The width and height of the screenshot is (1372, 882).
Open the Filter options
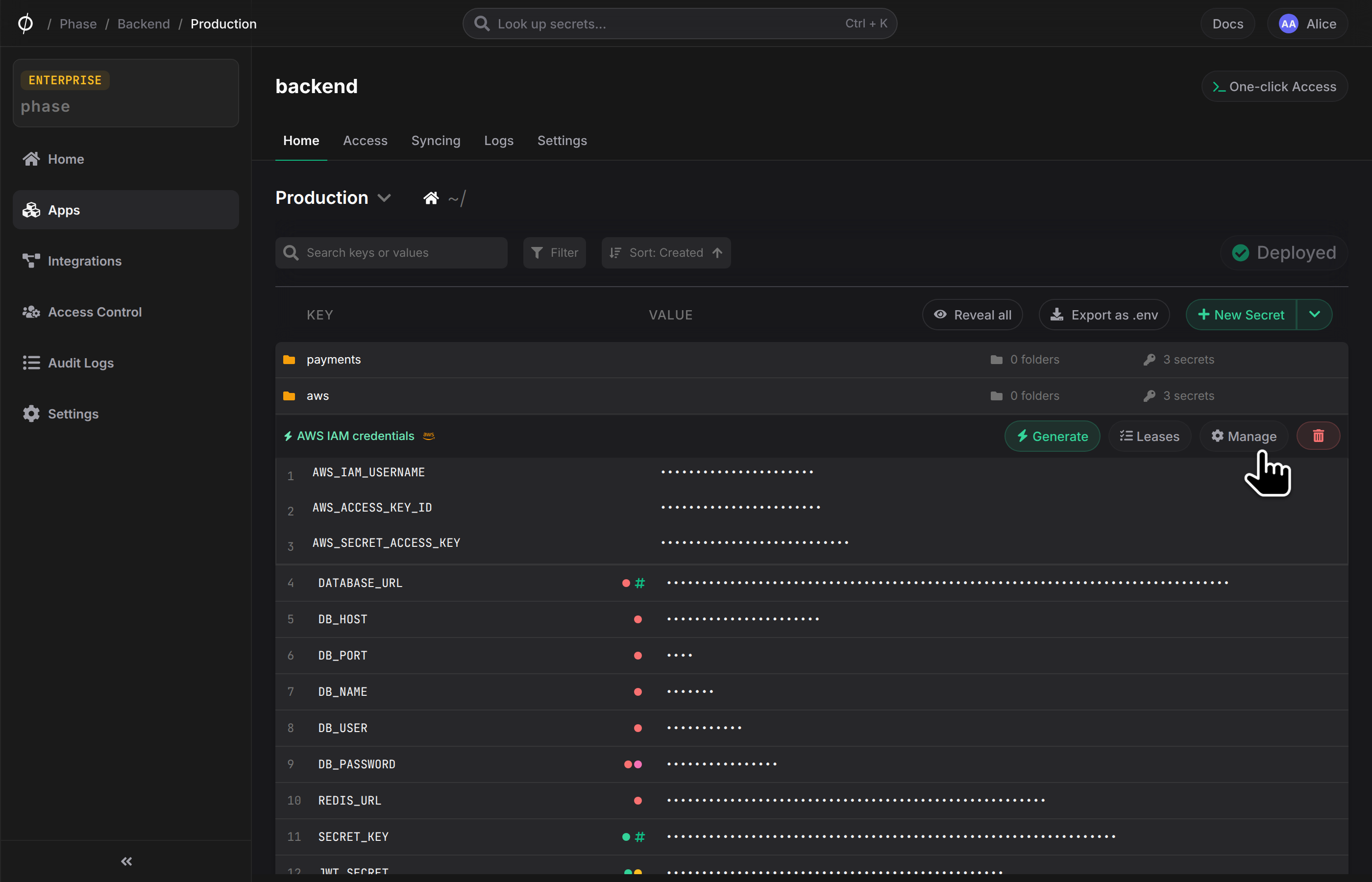coord(554,252)
